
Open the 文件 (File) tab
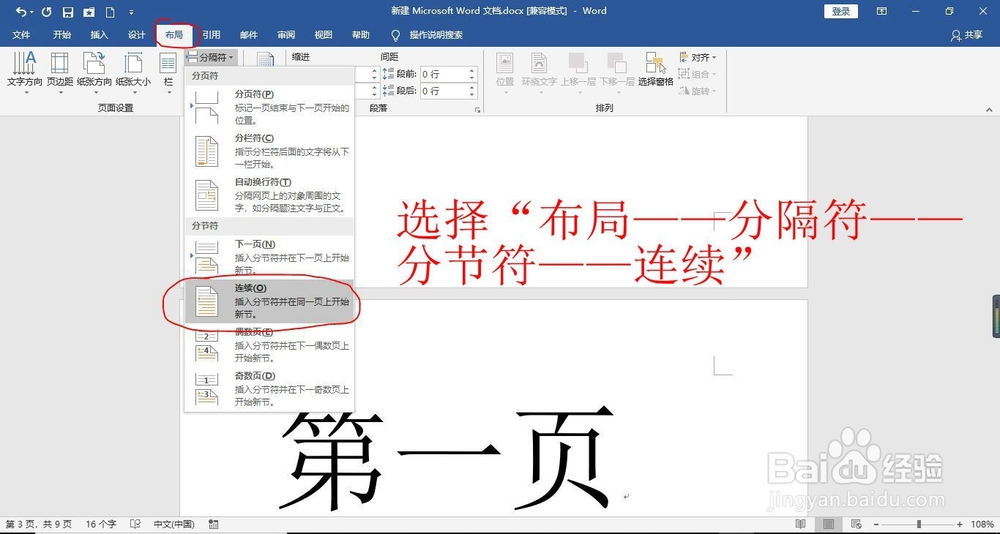(x=21, y=35)
